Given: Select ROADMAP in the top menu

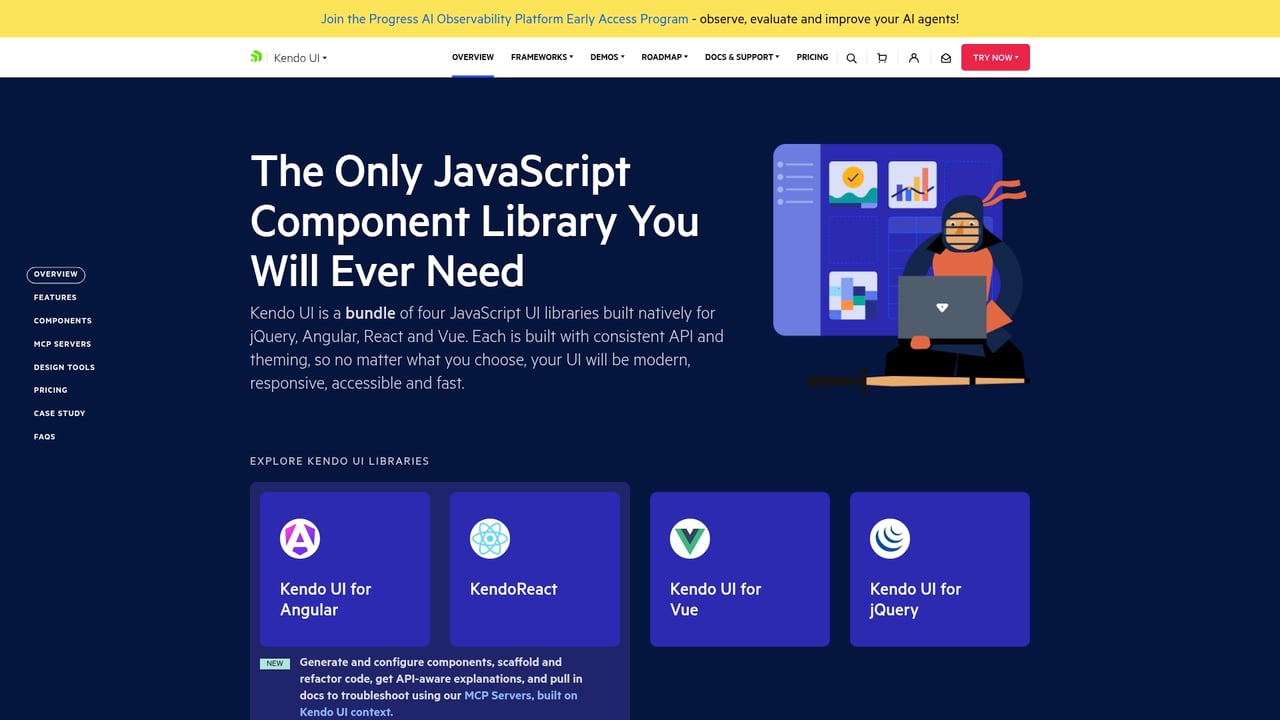Looking at the screenshot, I should 664,57.
